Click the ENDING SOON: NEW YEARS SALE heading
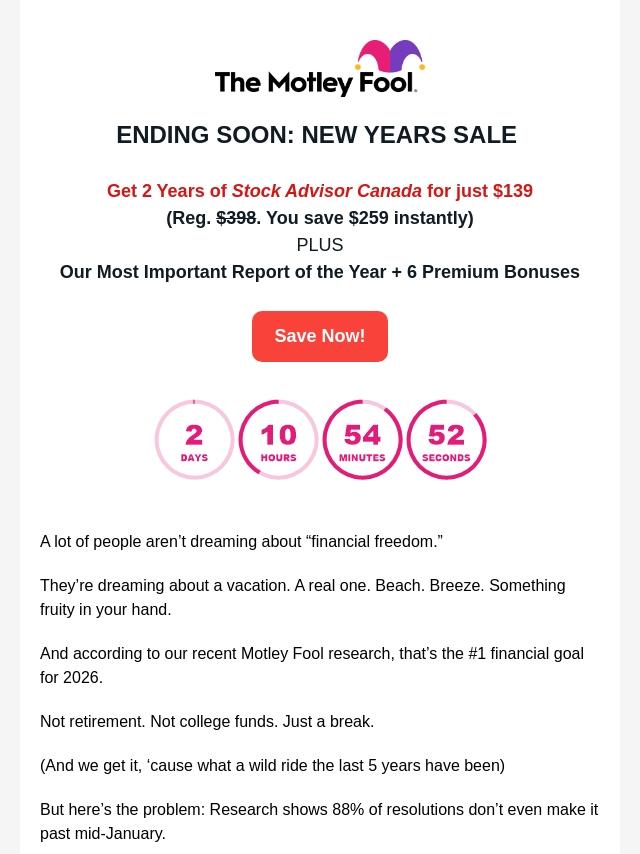Screen dimensions: 640x854 tap(316, 135)
